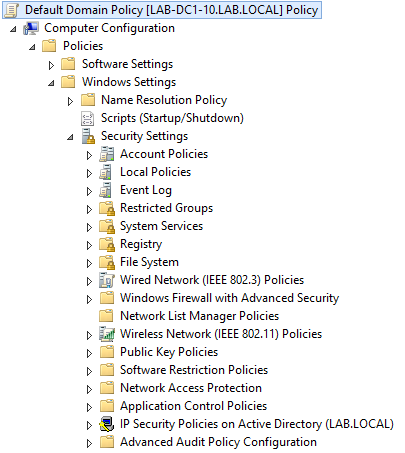The width and height of the screenshot is (405, 453).
Task: Click the Restricted Groups locked folder icon
Action: click(107, 208)
